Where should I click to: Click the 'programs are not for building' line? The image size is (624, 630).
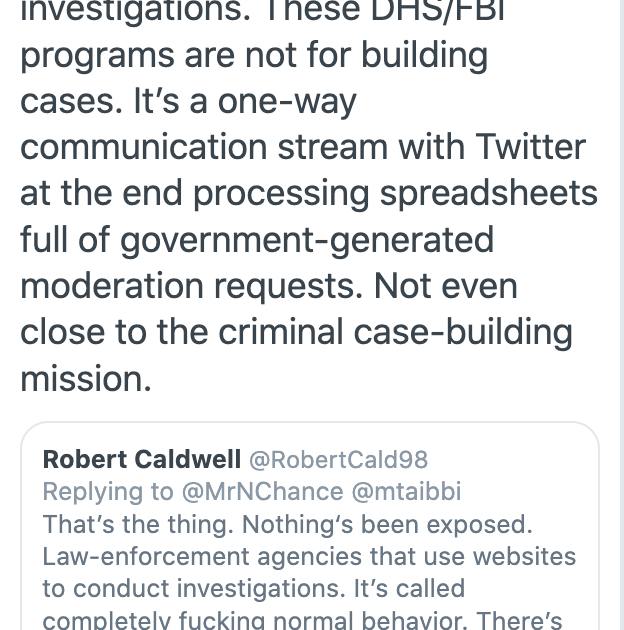(254, 55)
